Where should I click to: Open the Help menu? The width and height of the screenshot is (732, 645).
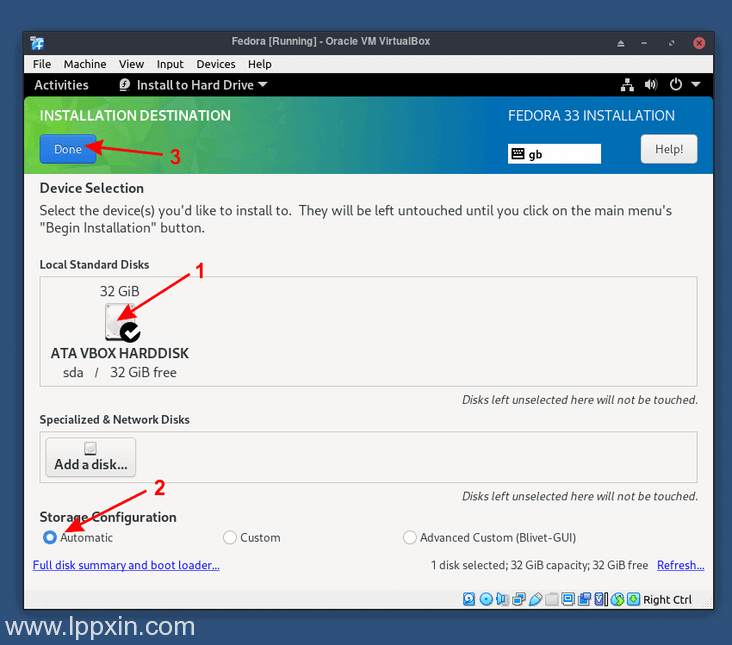click(260, 64)
